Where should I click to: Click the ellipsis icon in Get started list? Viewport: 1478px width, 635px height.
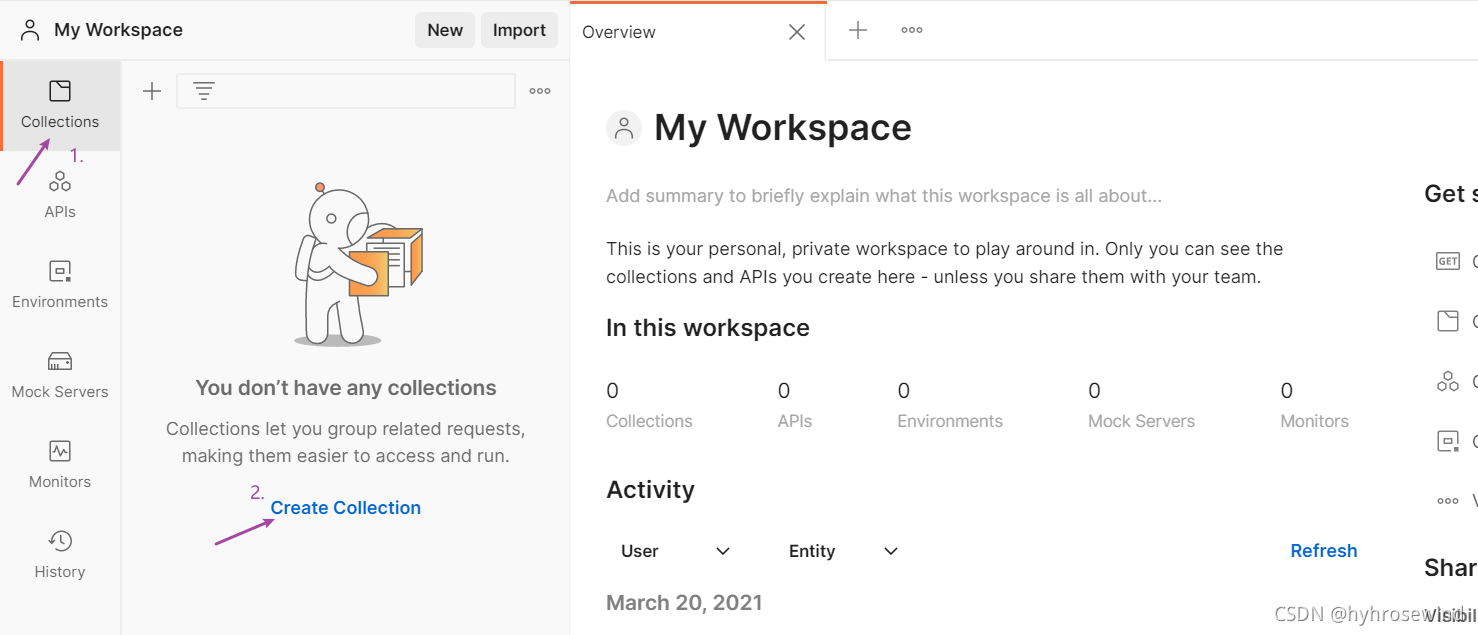point(1447,501)
